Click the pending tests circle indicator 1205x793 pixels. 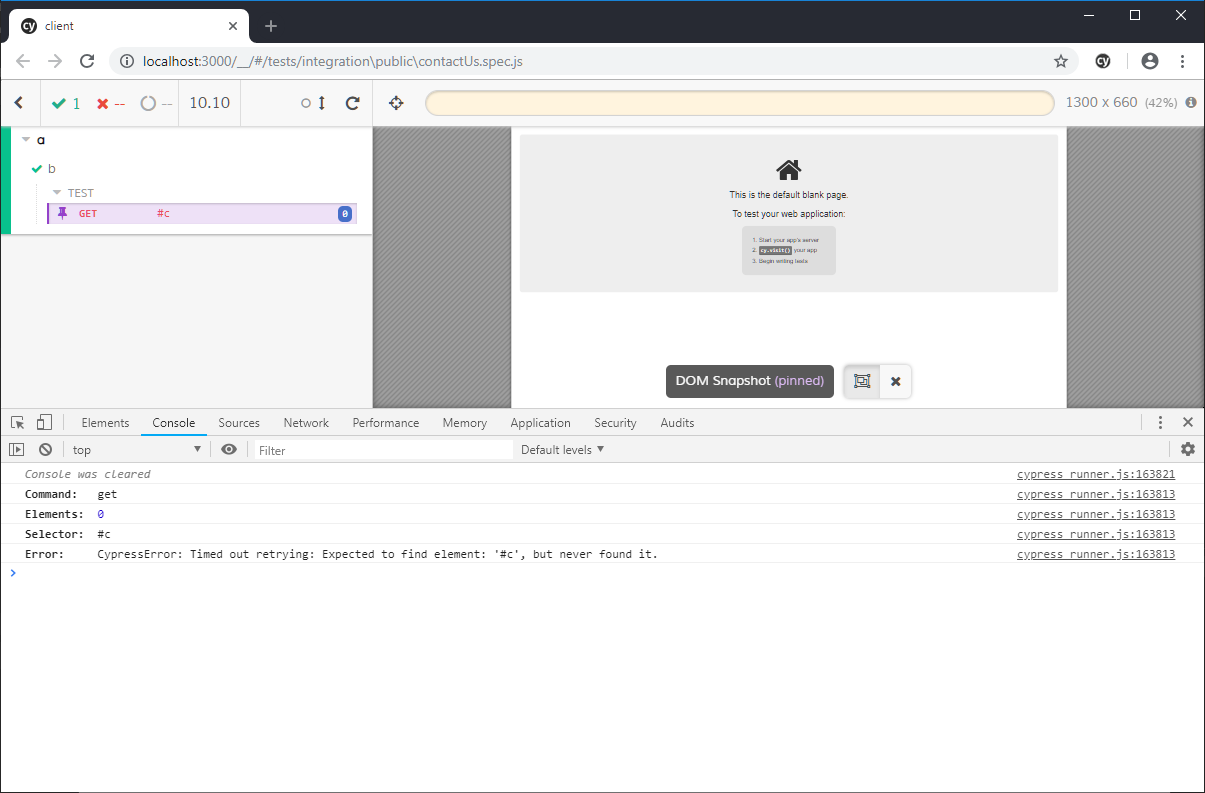(x=155, y=103)
